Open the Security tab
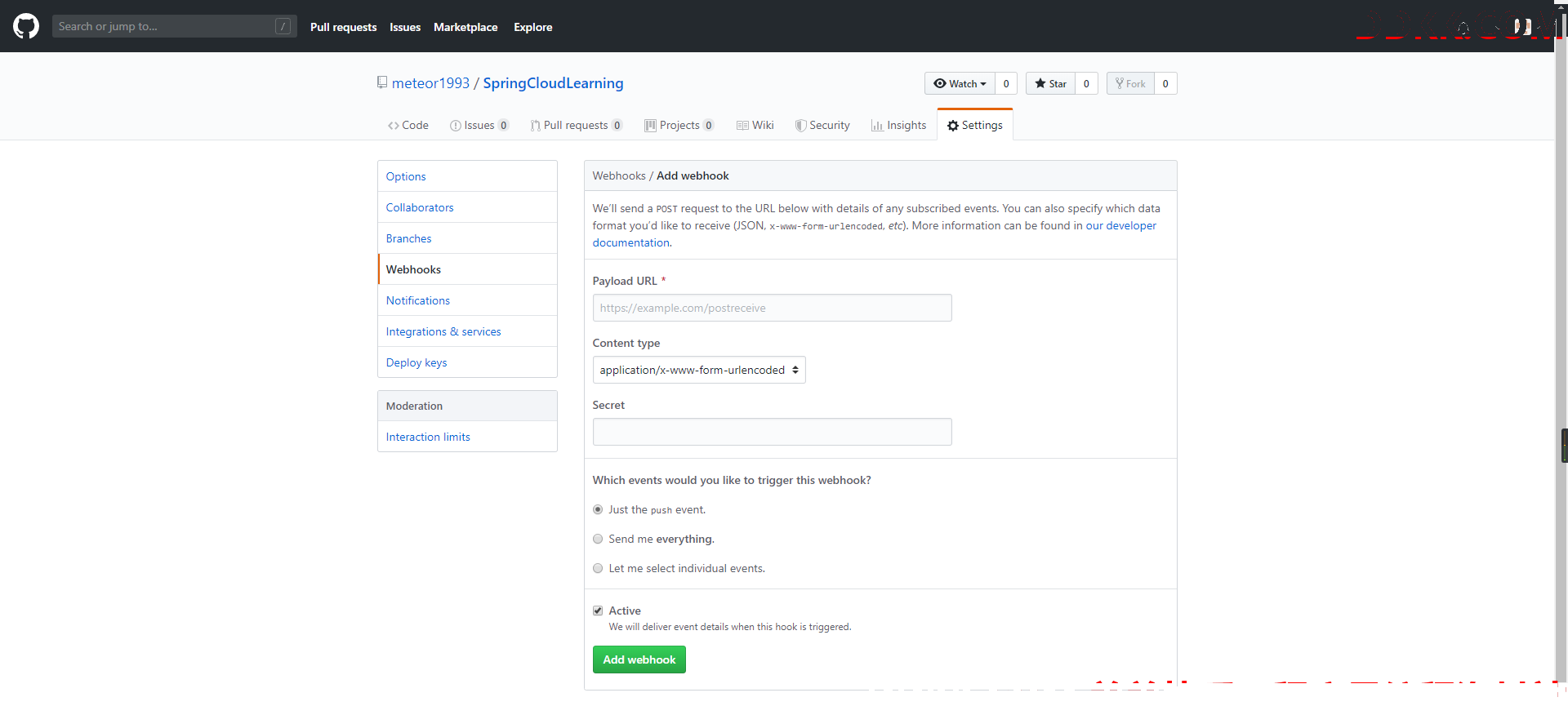The width and height of the screenshot is (1568, 715). [822, 125]
